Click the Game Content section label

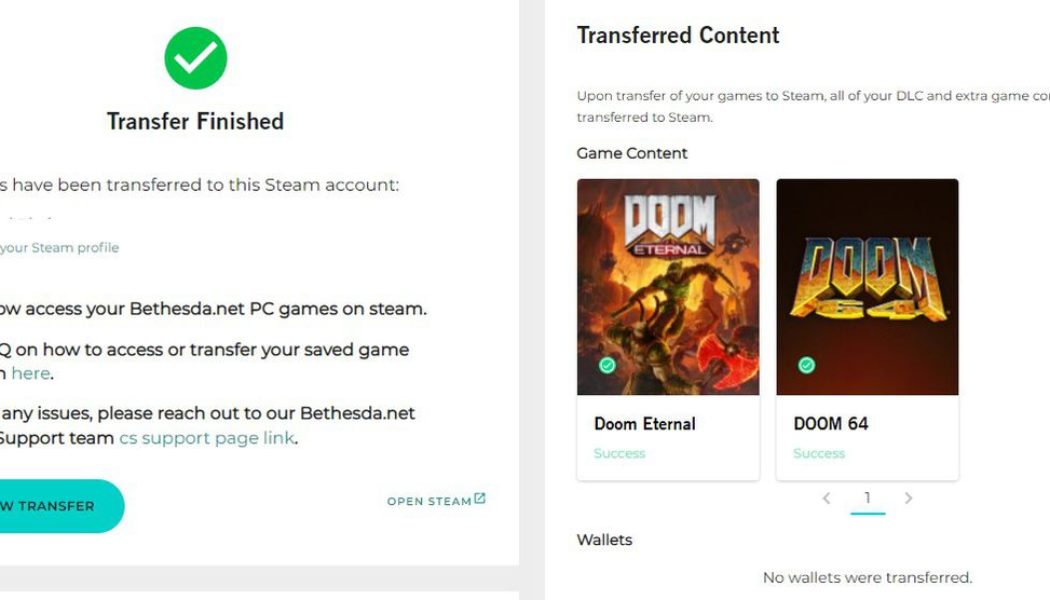pyautogui.click(x=631, y=153)
